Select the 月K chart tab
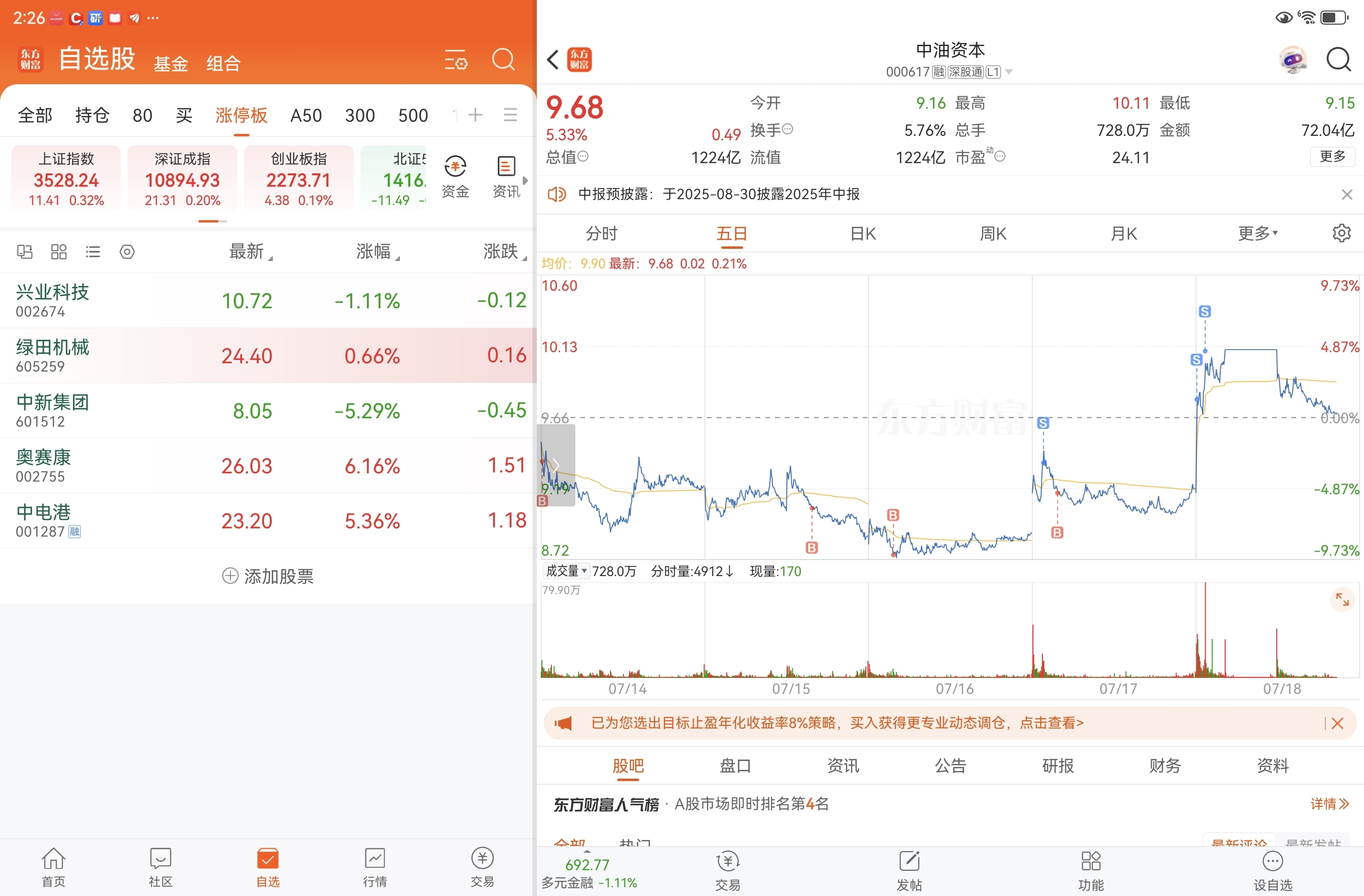This screenshot has height=896, width=1364. (x=1124, y=233)
